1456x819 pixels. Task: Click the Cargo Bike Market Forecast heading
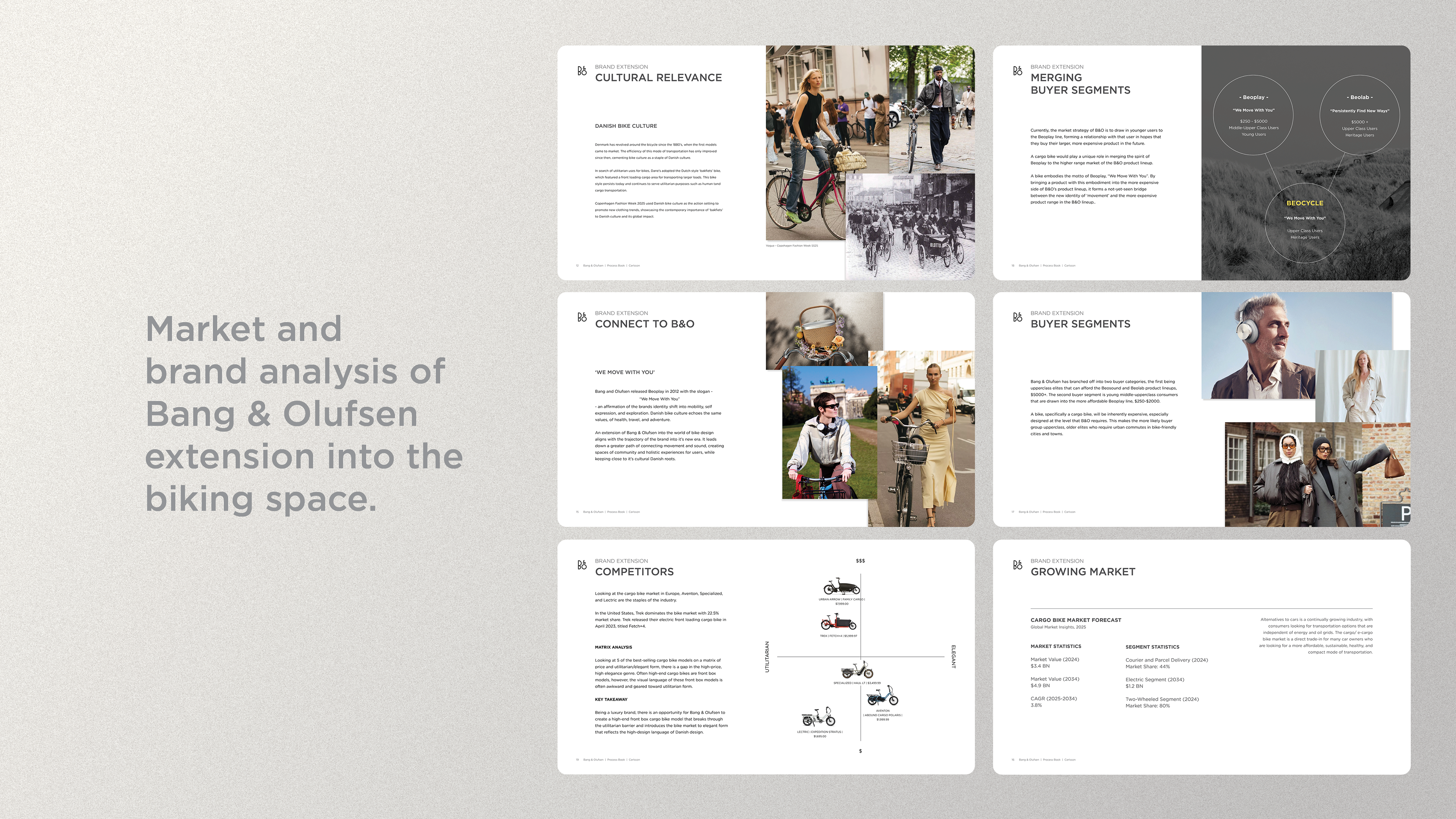(x=1076, y=620)
